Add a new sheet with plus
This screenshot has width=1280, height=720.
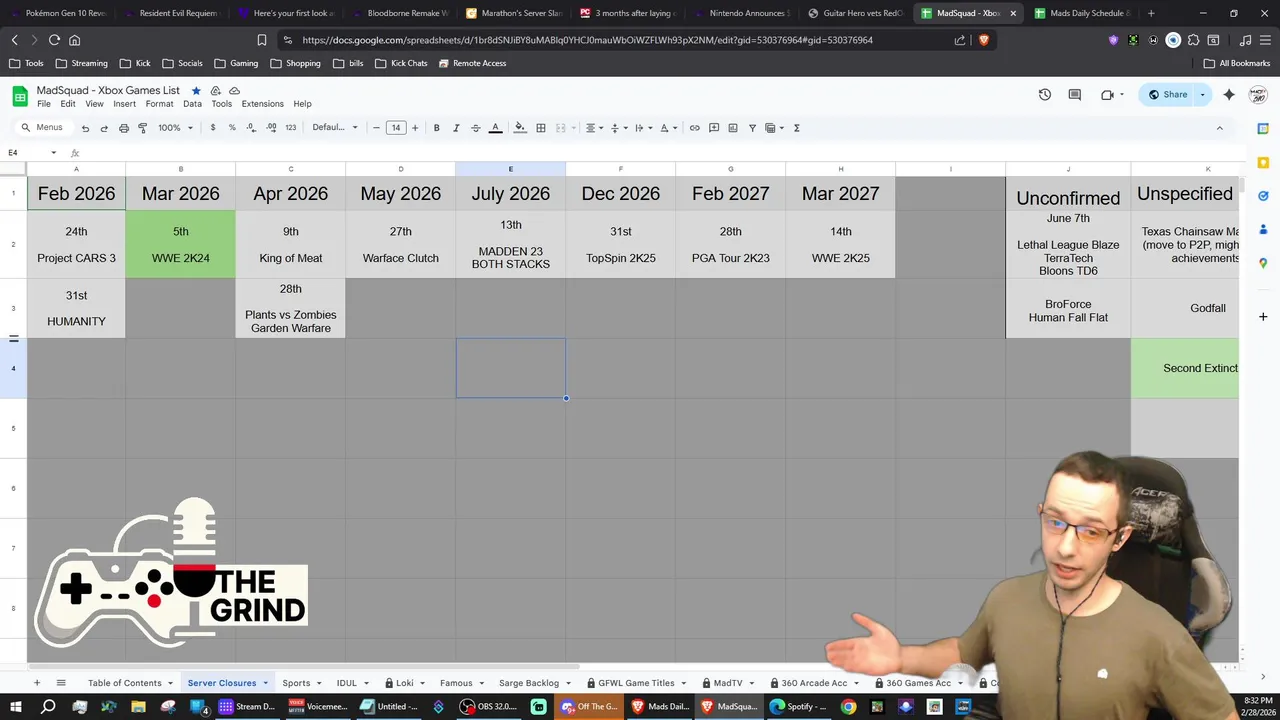(x=37, y=683)
